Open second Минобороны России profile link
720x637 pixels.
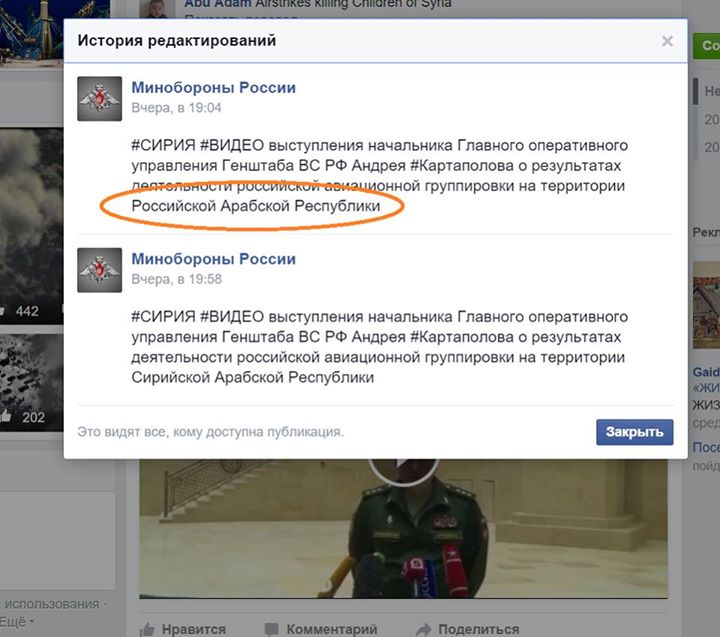pyautogui.click(x=214, y=259)
